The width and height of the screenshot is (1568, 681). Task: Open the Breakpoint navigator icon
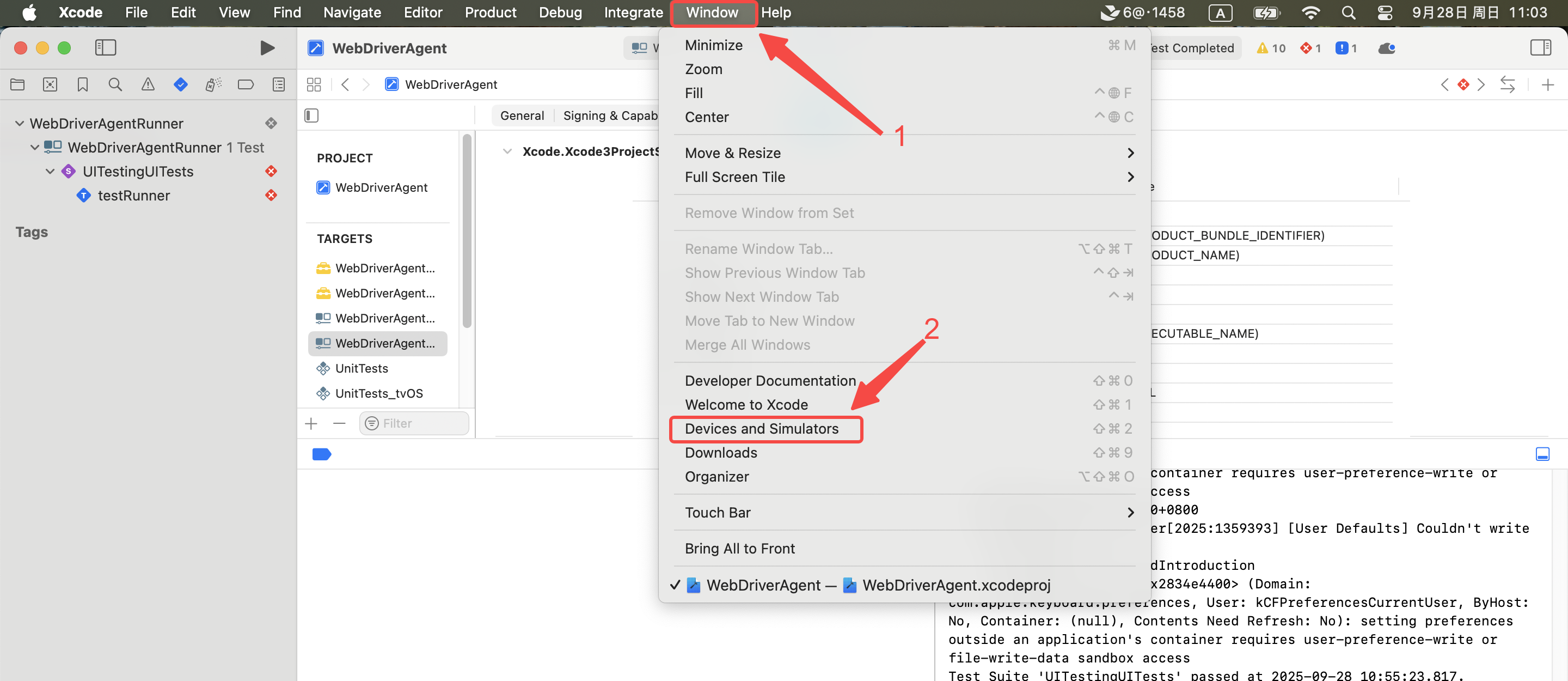pos(246,84)
